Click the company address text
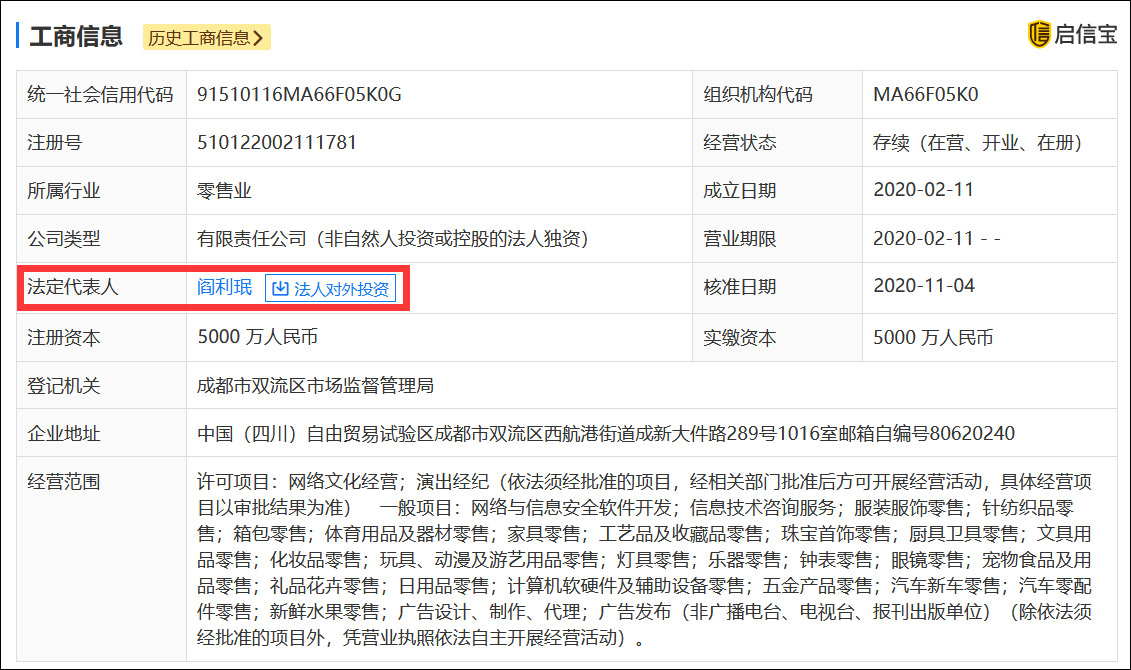Screen dimensions: 1131x670 (606, 433)
